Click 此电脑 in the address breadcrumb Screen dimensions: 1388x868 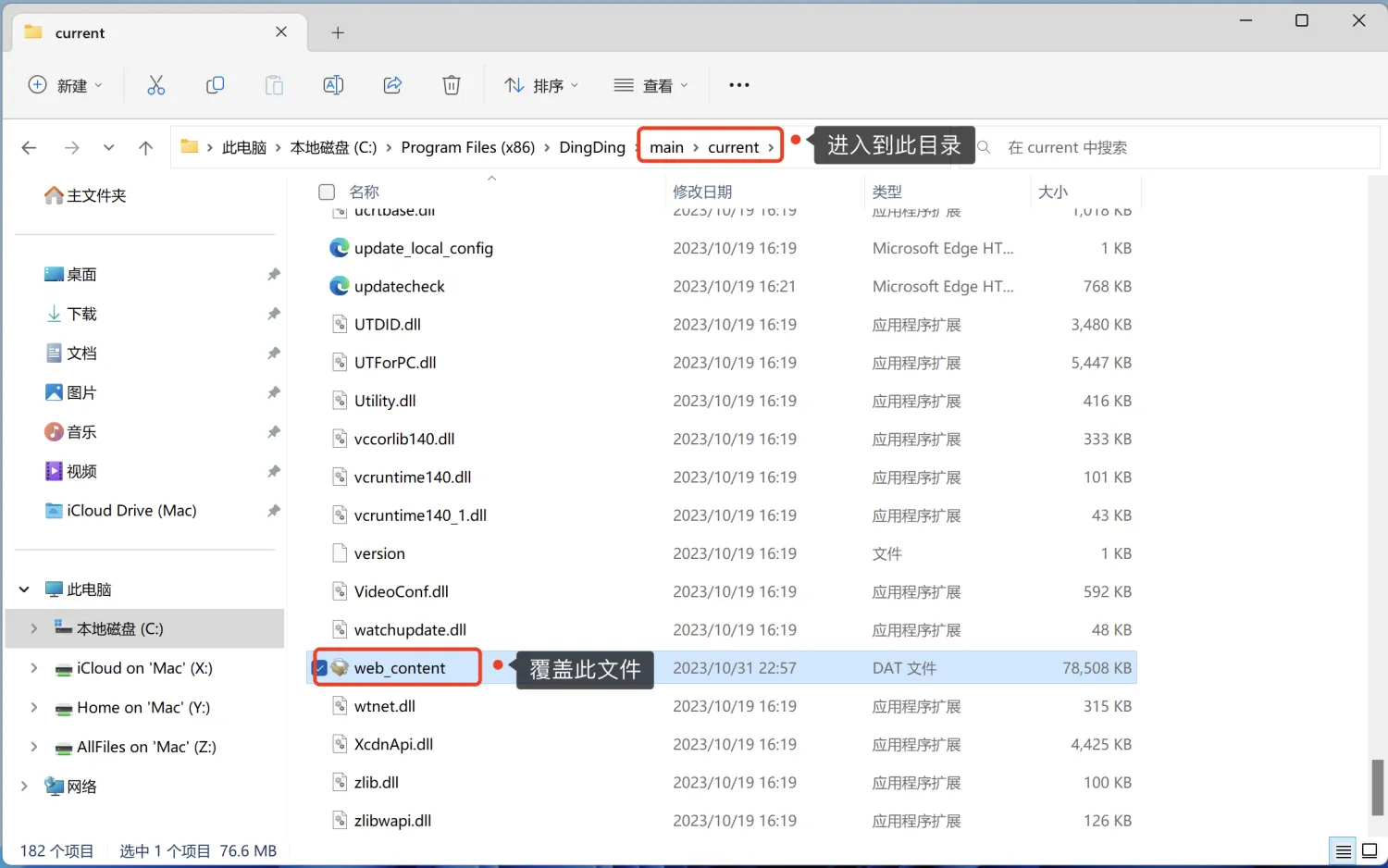pos(244,147)
